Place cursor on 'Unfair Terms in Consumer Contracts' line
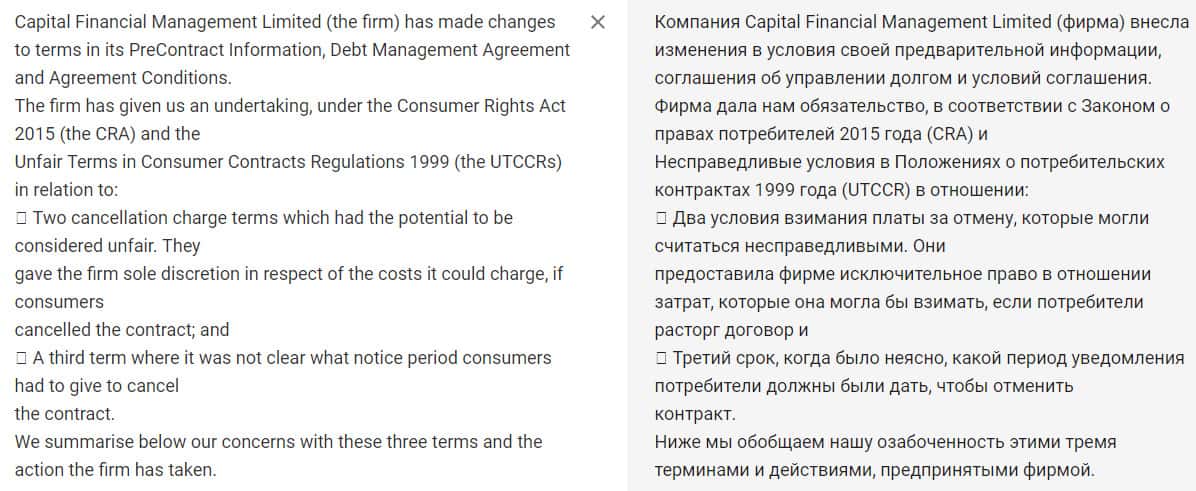This screenshot has height=491, width=1196. tap(288, 162)
